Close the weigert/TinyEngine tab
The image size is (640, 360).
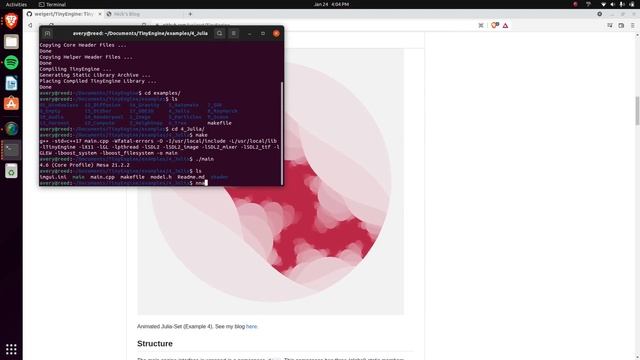[100, 14]
